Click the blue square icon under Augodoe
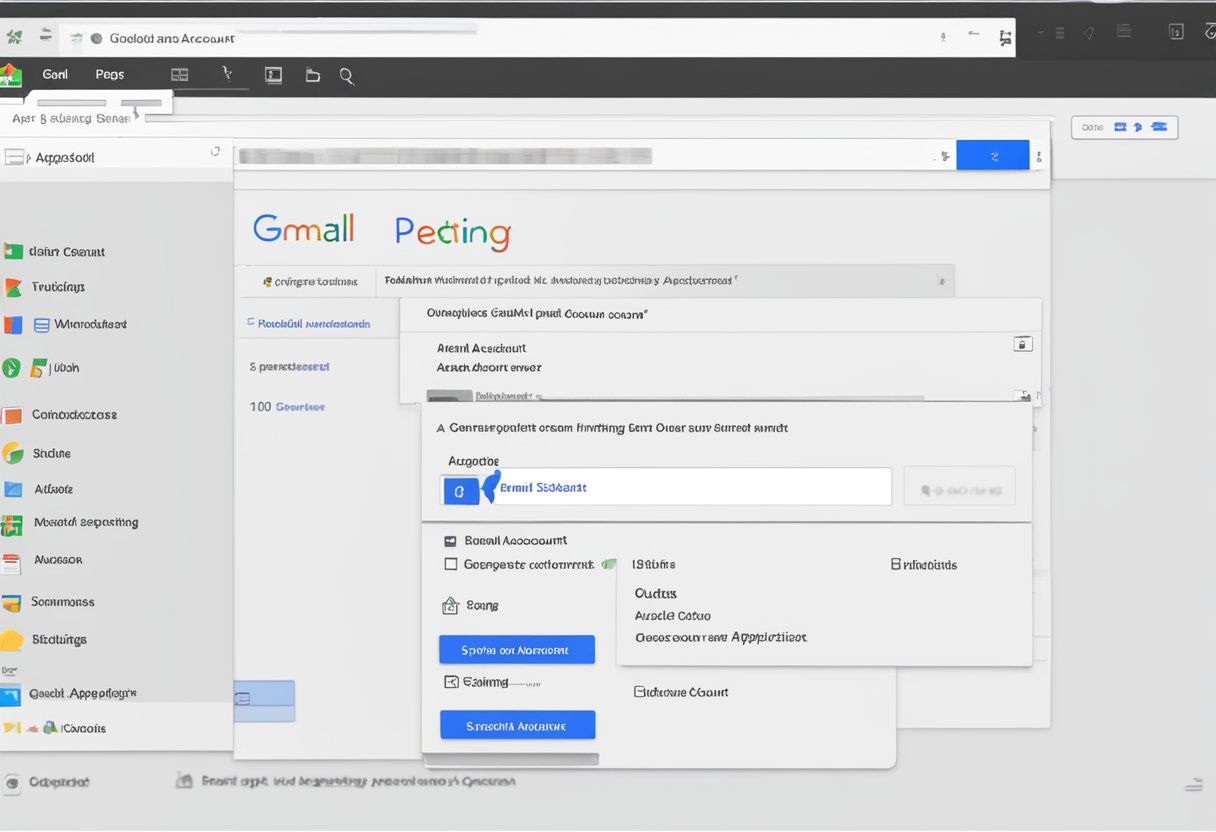This screenshot has height=832, width=1216. pyautogui.click(x=460, y=490)
